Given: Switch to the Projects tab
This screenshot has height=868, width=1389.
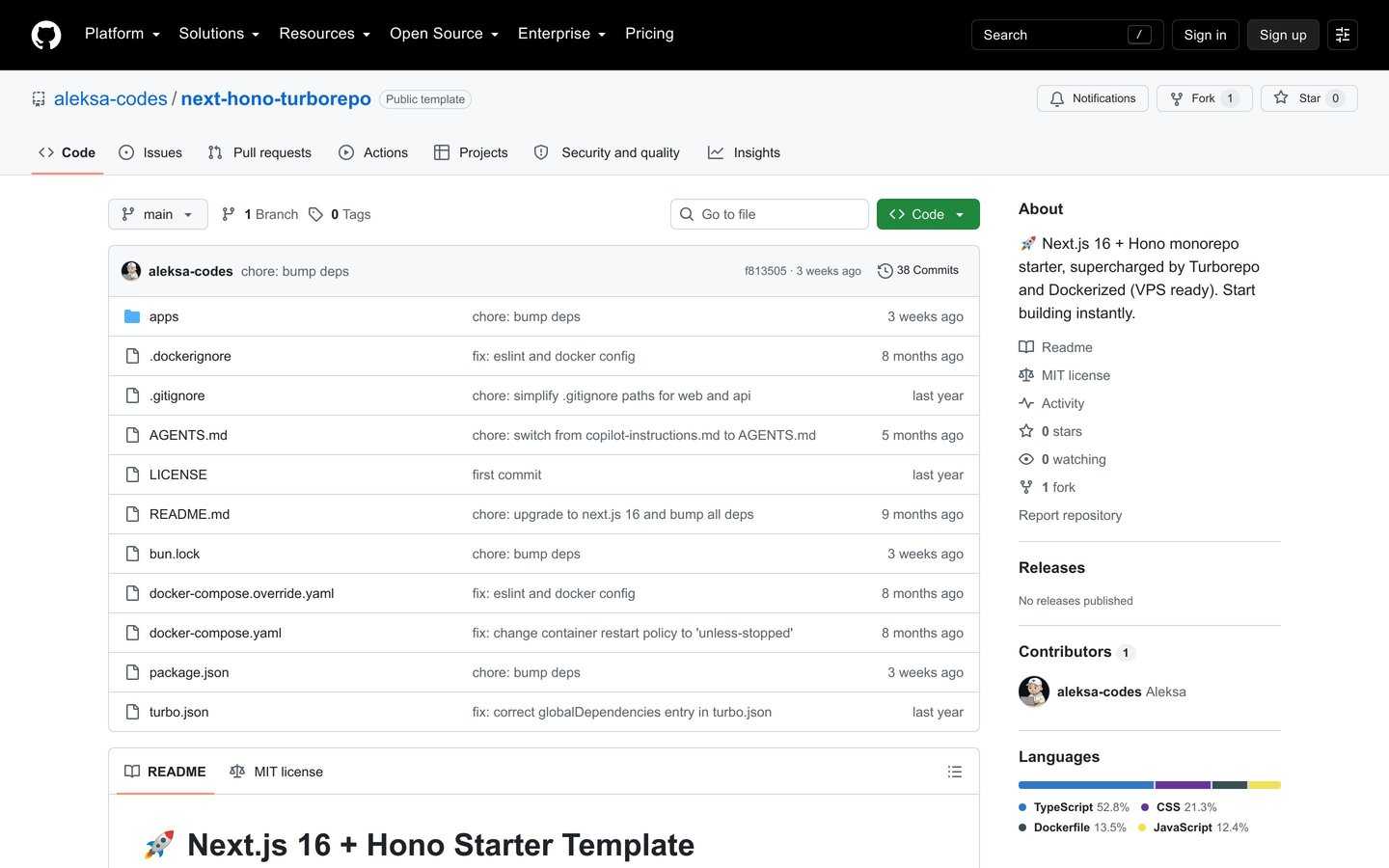Looking at the screenshot, I should tap(471, 152).
